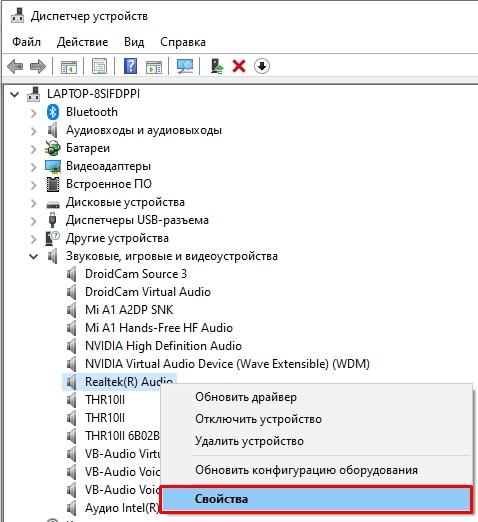478x522 pixels.
Task: Expand the Встроенное ПО category
Action: point(34,185)
